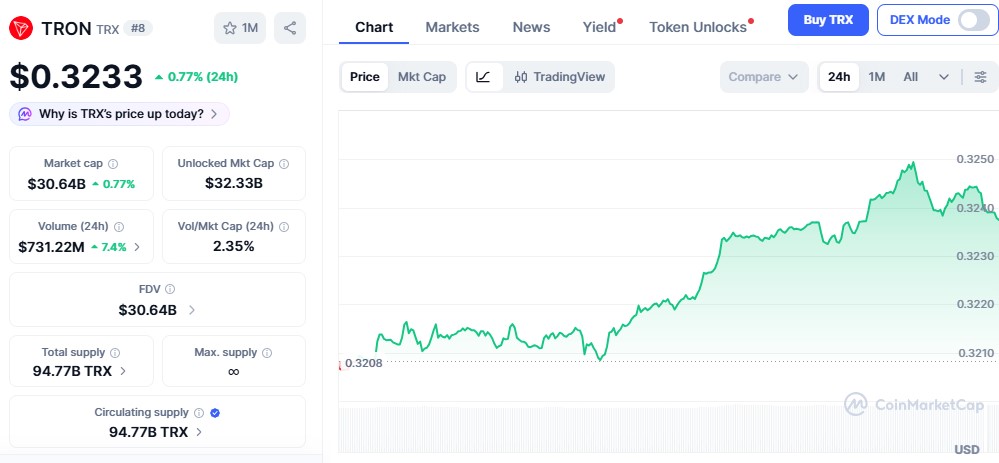999x463 pixels.
Task: Click Circulating supply info icon
Action: pos(199,413)
